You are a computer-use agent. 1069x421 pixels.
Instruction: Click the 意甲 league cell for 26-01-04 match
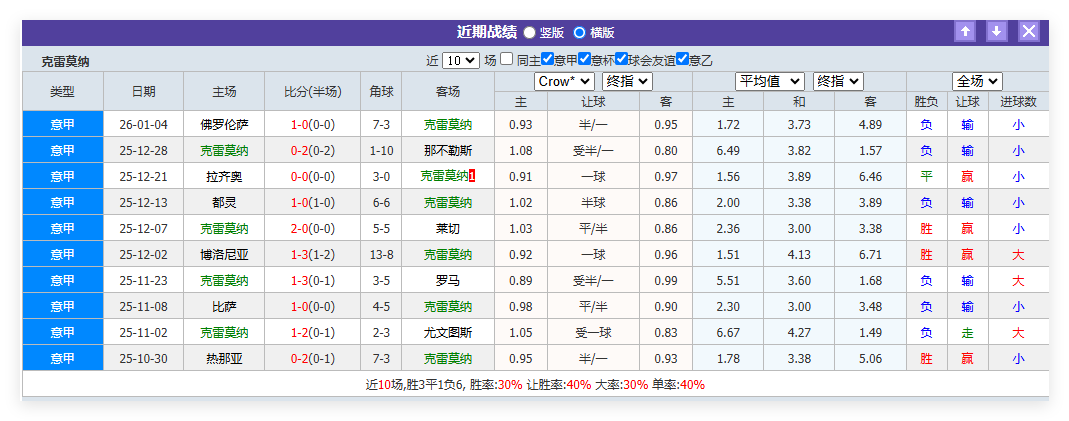(63, 125)
